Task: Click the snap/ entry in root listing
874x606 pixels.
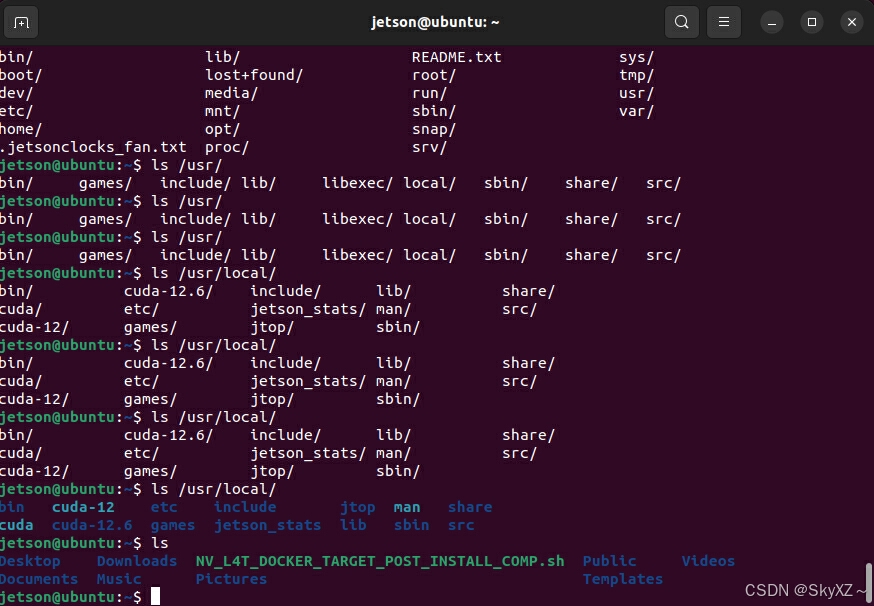Action: (x=434, y=129)
